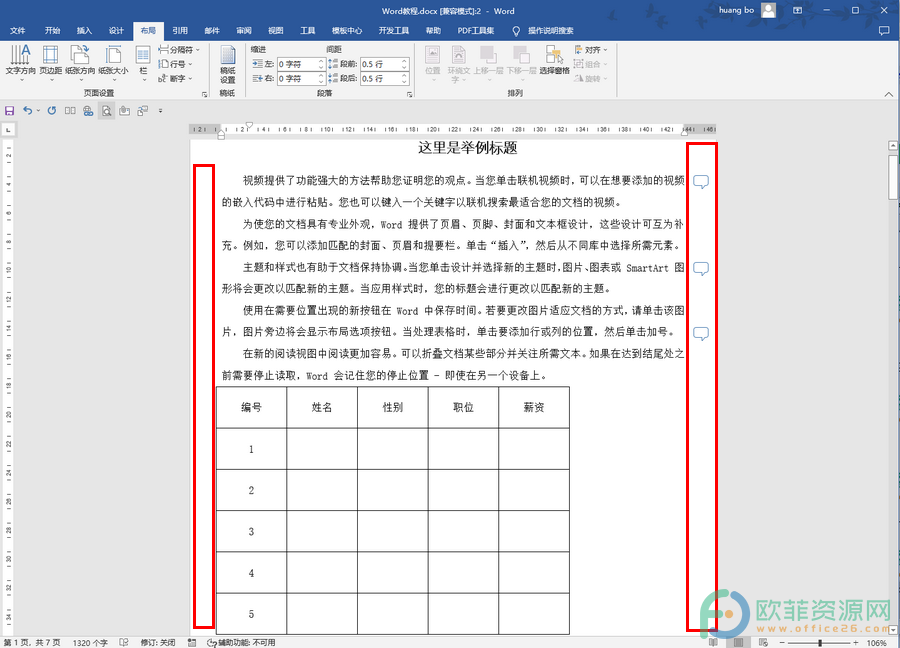This screenshot has height=648, width=900.
Task: Click the first comment balloon in right margin
Action: coord(701,182)
